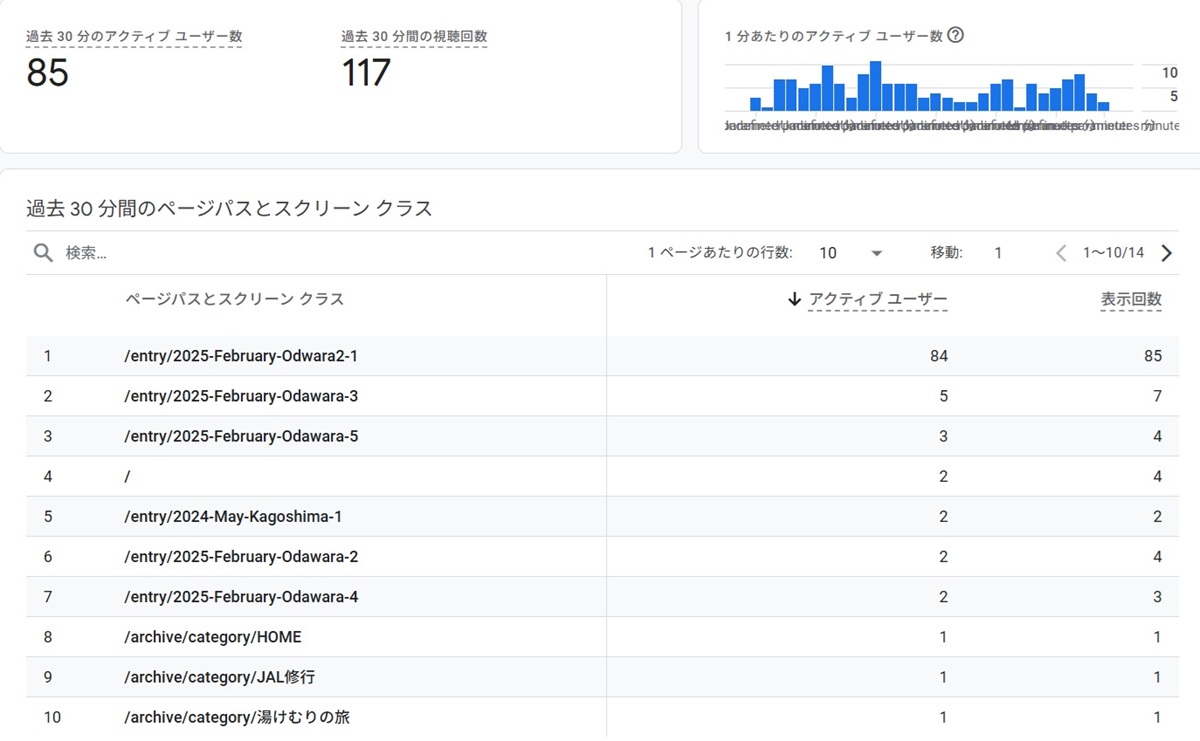Click 過去 30 分間の視聴回数 metric label

coord(414,36)
